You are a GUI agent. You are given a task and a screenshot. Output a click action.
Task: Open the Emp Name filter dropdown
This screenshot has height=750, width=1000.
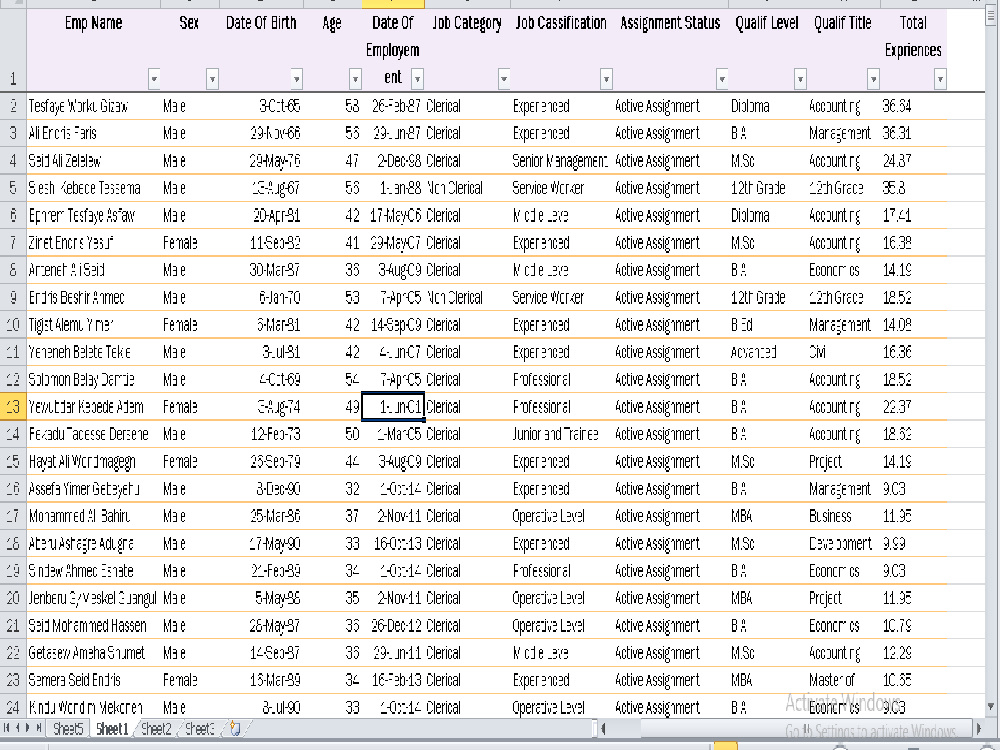click(154, 79)
